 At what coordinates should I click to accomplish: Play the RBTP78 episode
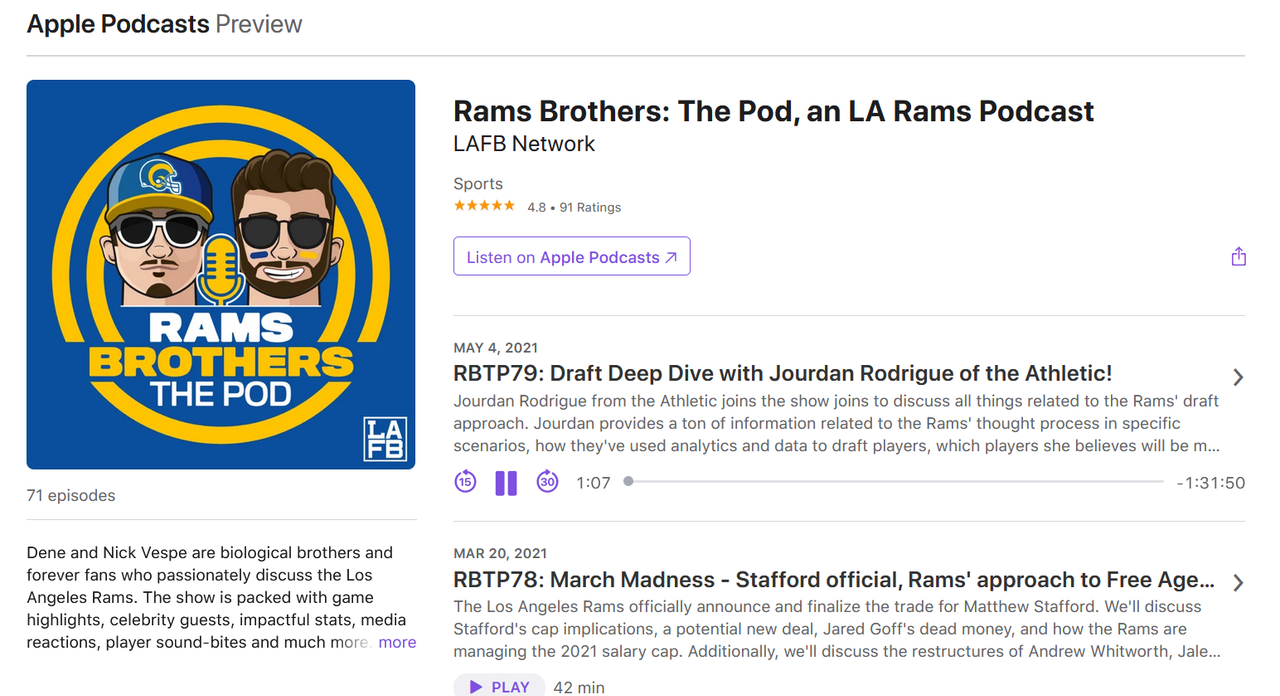(x=499, y=687)
